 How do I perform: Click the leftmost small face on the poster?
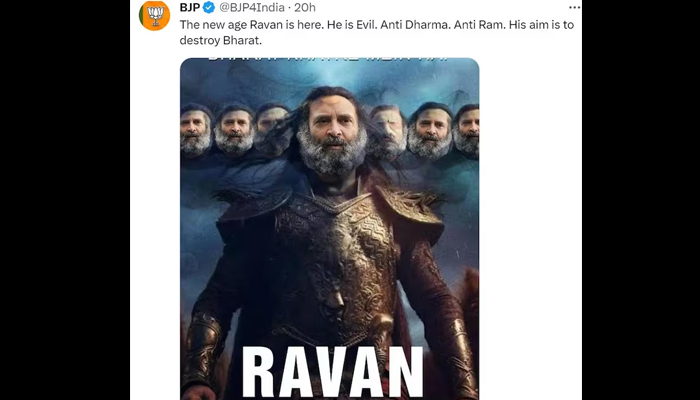click(195, 130)
